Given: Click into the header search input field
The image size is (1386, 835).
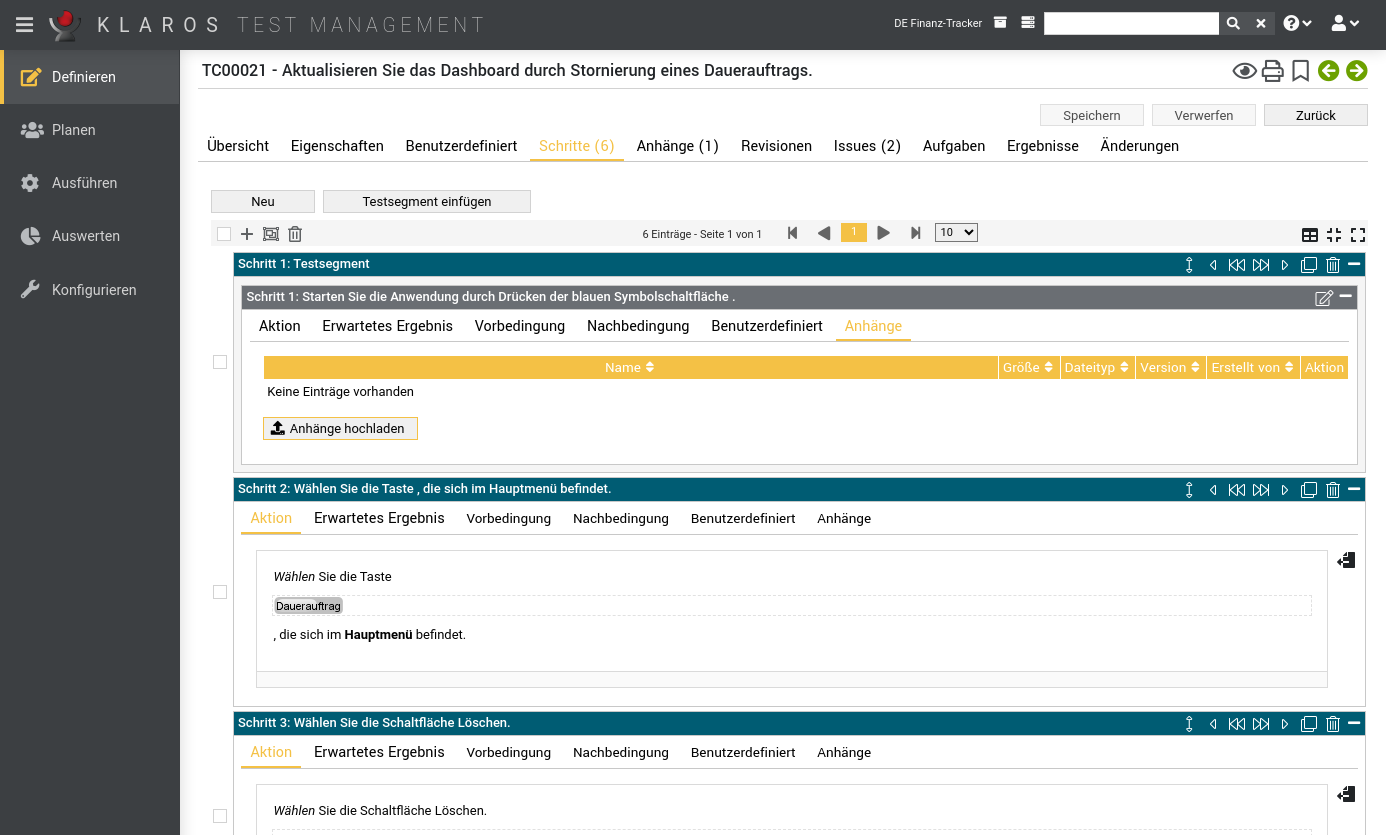Looking at the screenshot, I should (x=1131, y=23).
